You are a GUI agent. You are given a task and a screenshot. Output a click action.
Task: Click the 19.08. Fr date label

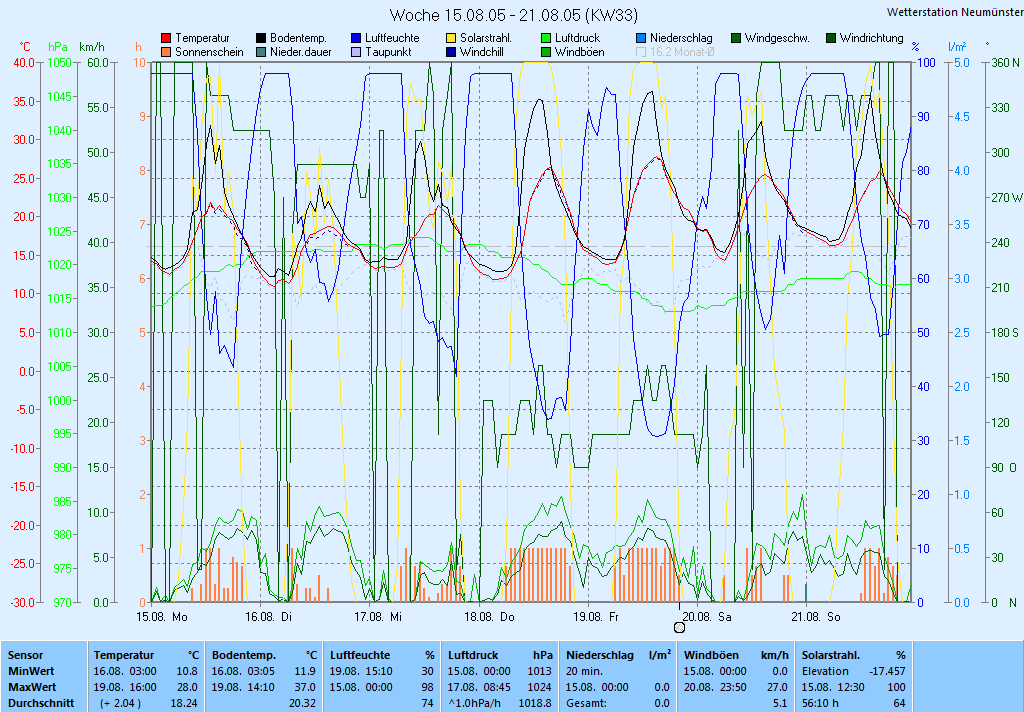[x=596, y=617]
